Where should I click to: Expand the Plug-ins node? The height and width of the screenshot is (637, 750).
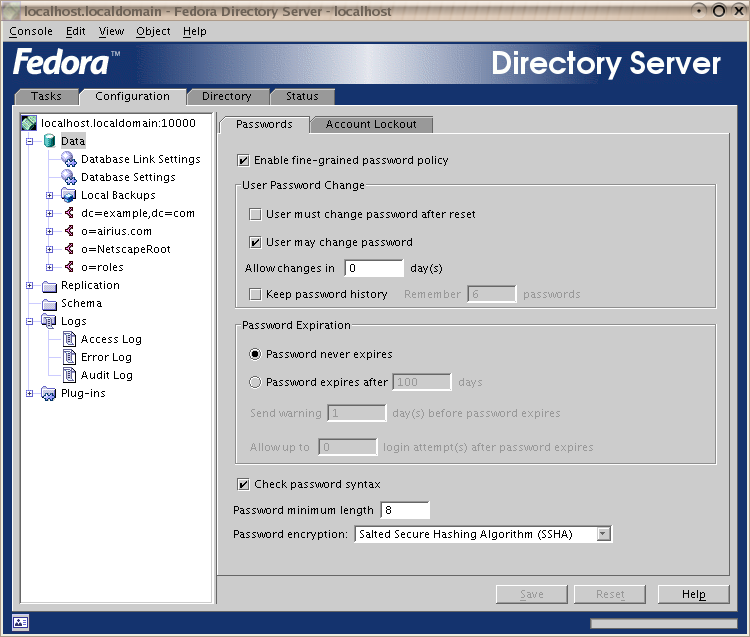30,394
